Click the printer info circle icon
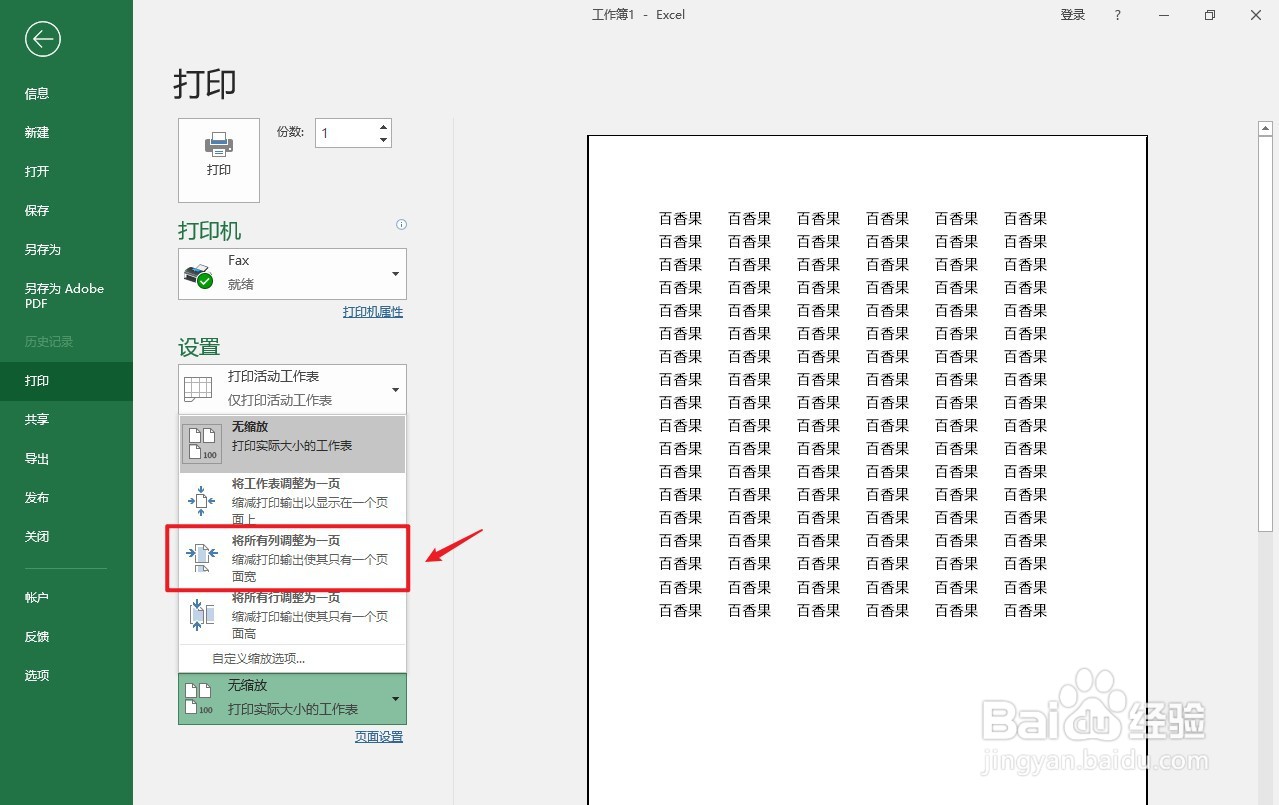 pyautogui.click(x=401, y=225)
